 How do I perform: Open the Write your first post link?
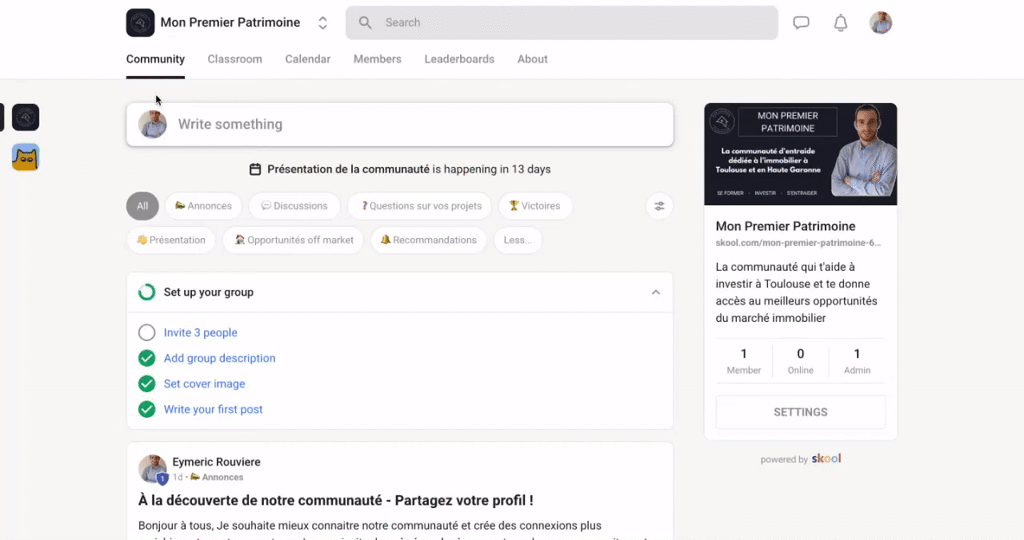click(213, 409)
